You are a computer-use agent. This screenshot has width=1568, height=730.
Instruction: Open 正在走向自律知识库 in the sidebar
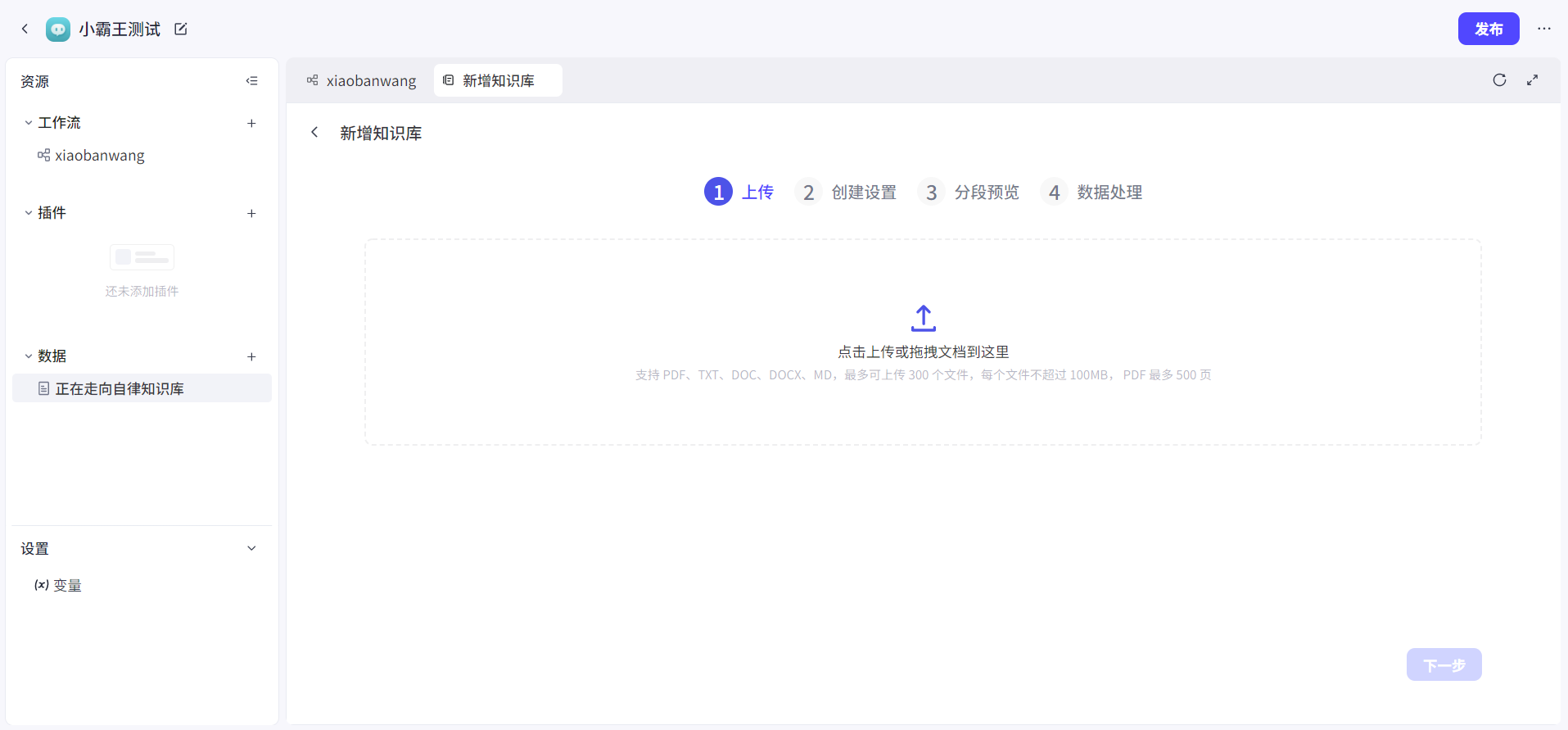(119, 389)
